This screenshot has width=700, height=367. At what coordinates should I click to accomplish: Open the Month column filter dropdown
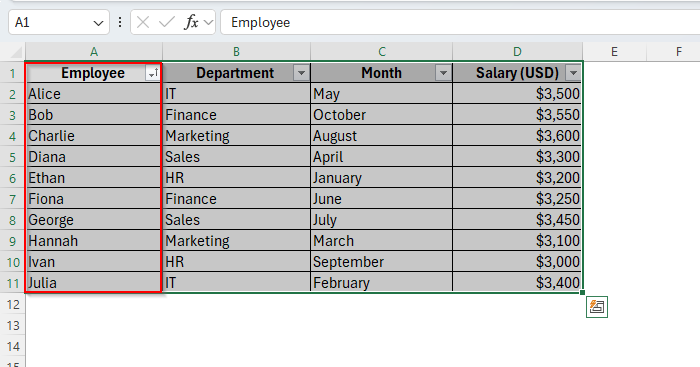pyautogui.click(x=443, y=73)
